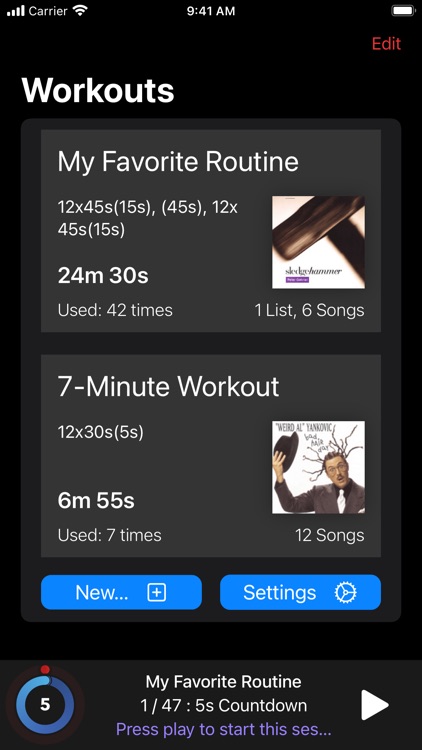Tap the play button in bottom bar
The width and height of the screenshot is (422, 750).
(375, 705)
